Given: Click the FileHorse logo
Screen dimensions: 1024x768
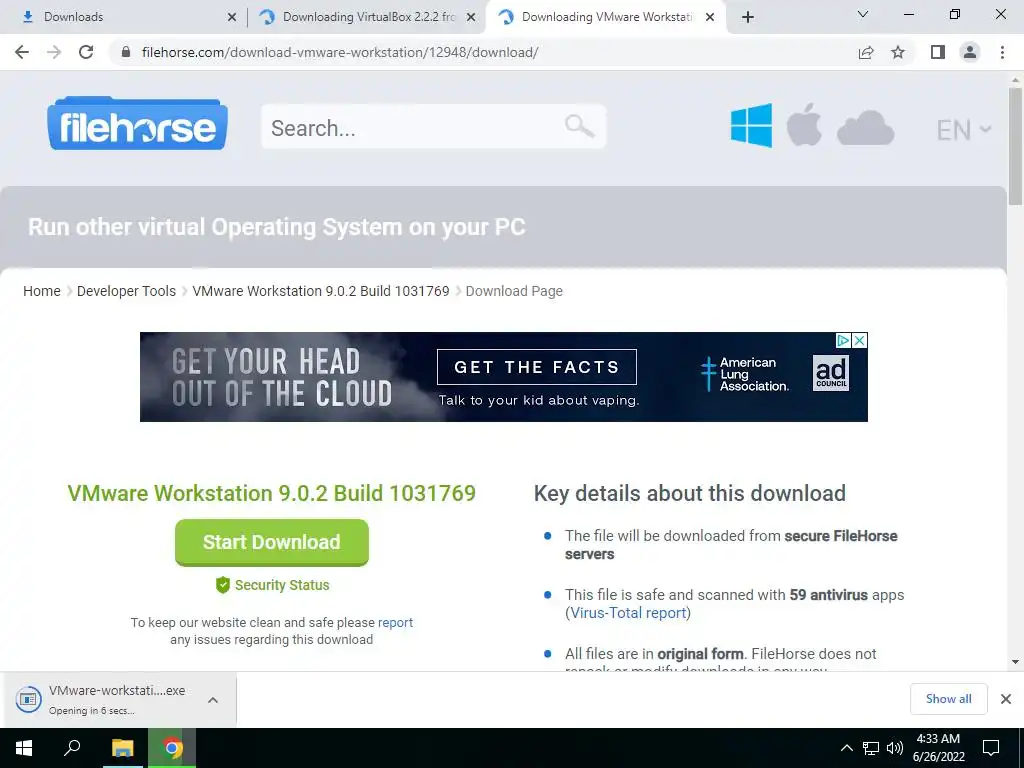Looking at the screenshot, I should 137,123.
